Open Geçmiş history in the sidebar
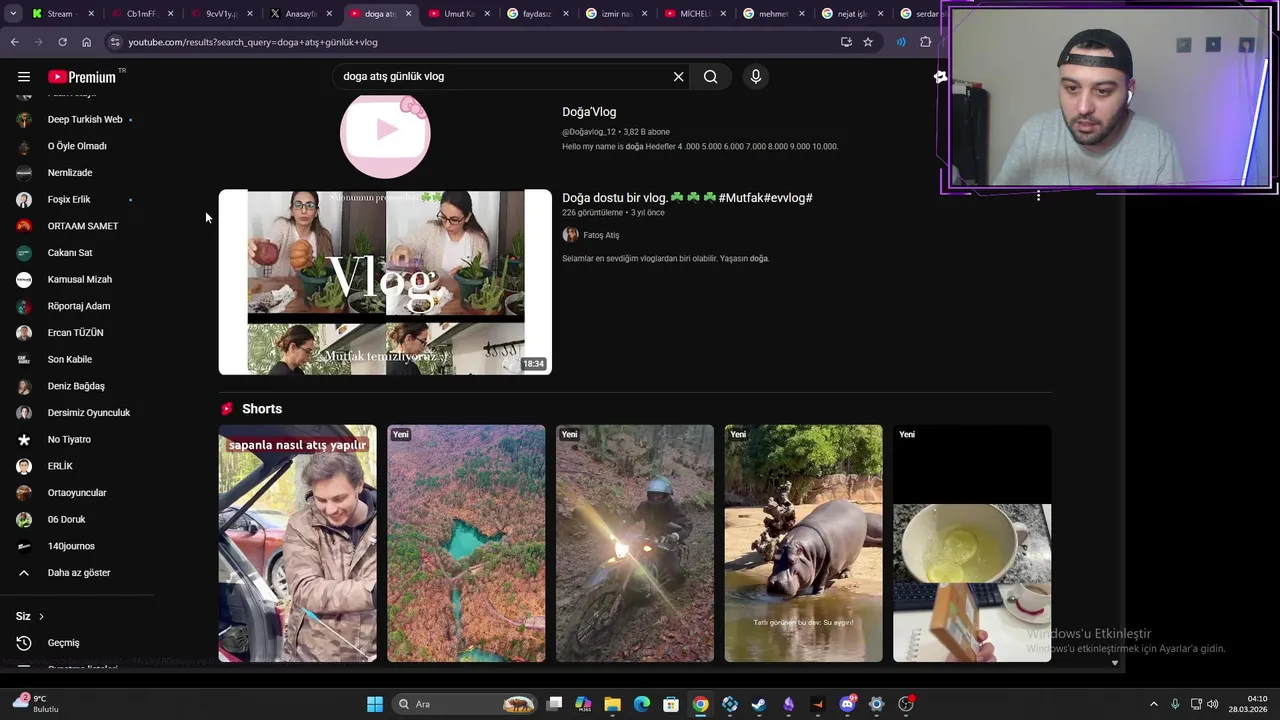Screen dimensions: 1280x720 [63, 643]
